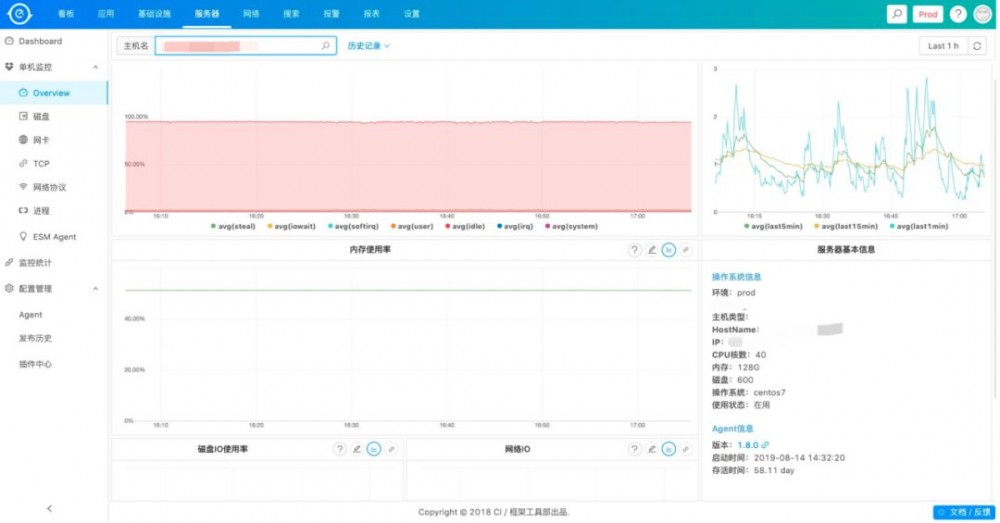1000x523 pixels.
Task: Show help for the 网络IO chart
Action: pos(634,449)
